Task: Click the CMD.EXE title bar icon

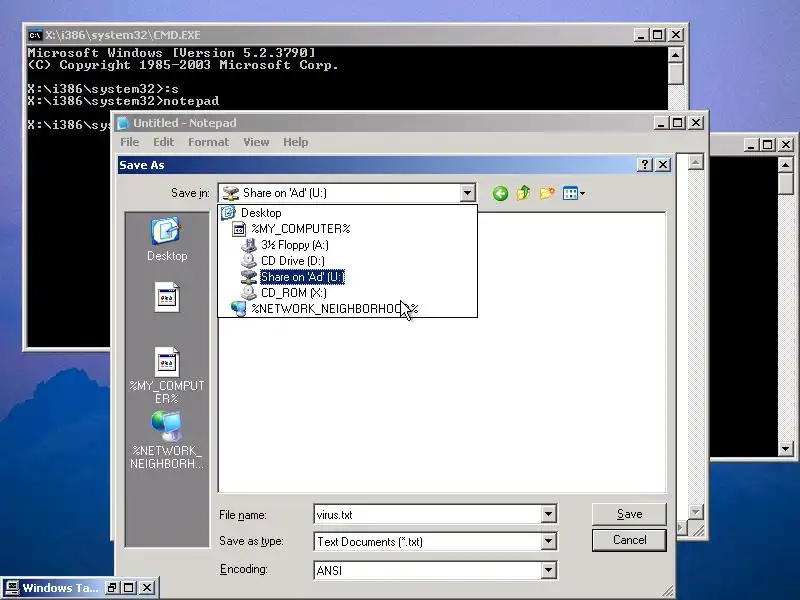Action: 35,35
